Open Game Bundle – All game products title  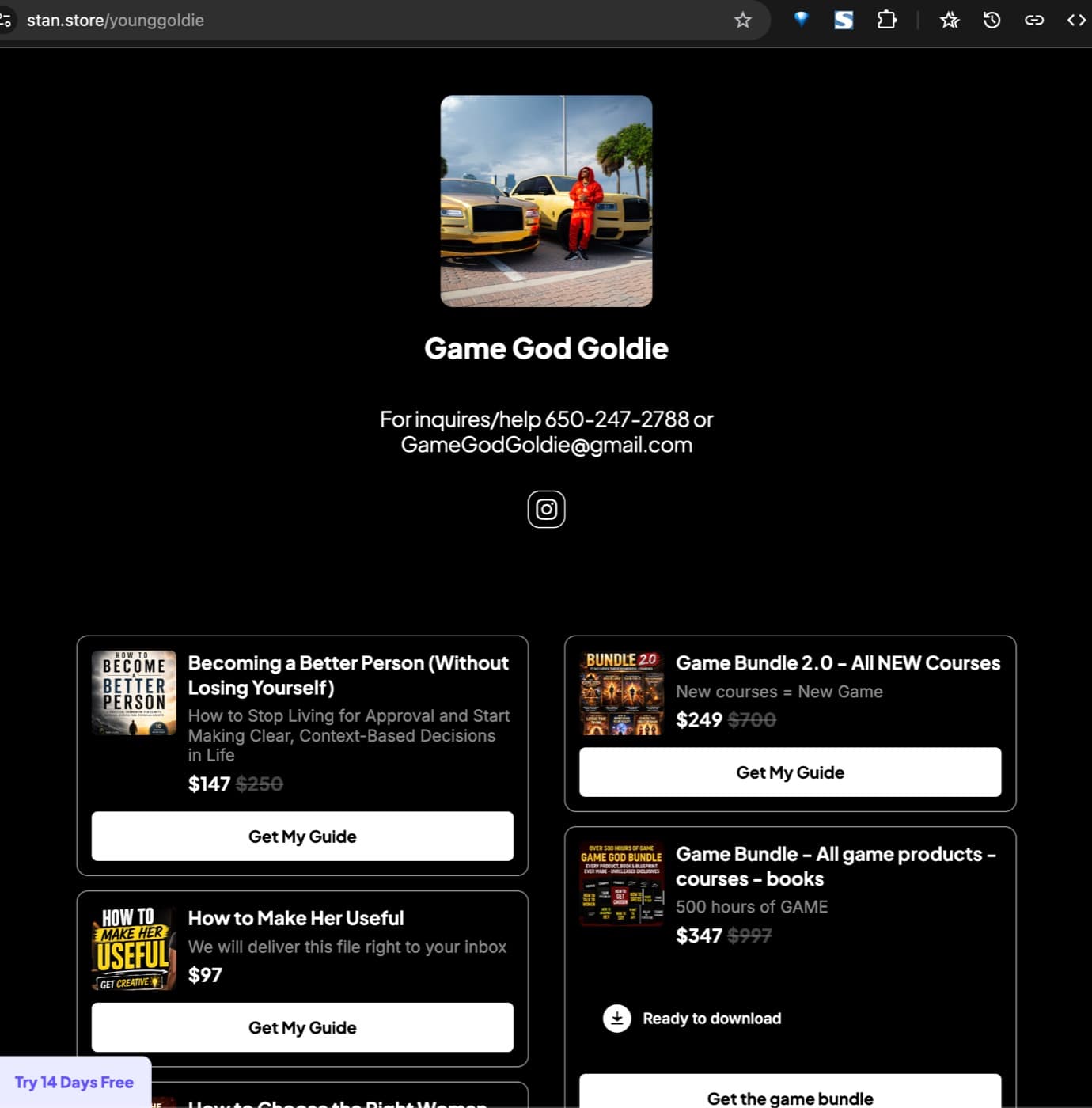836,867
